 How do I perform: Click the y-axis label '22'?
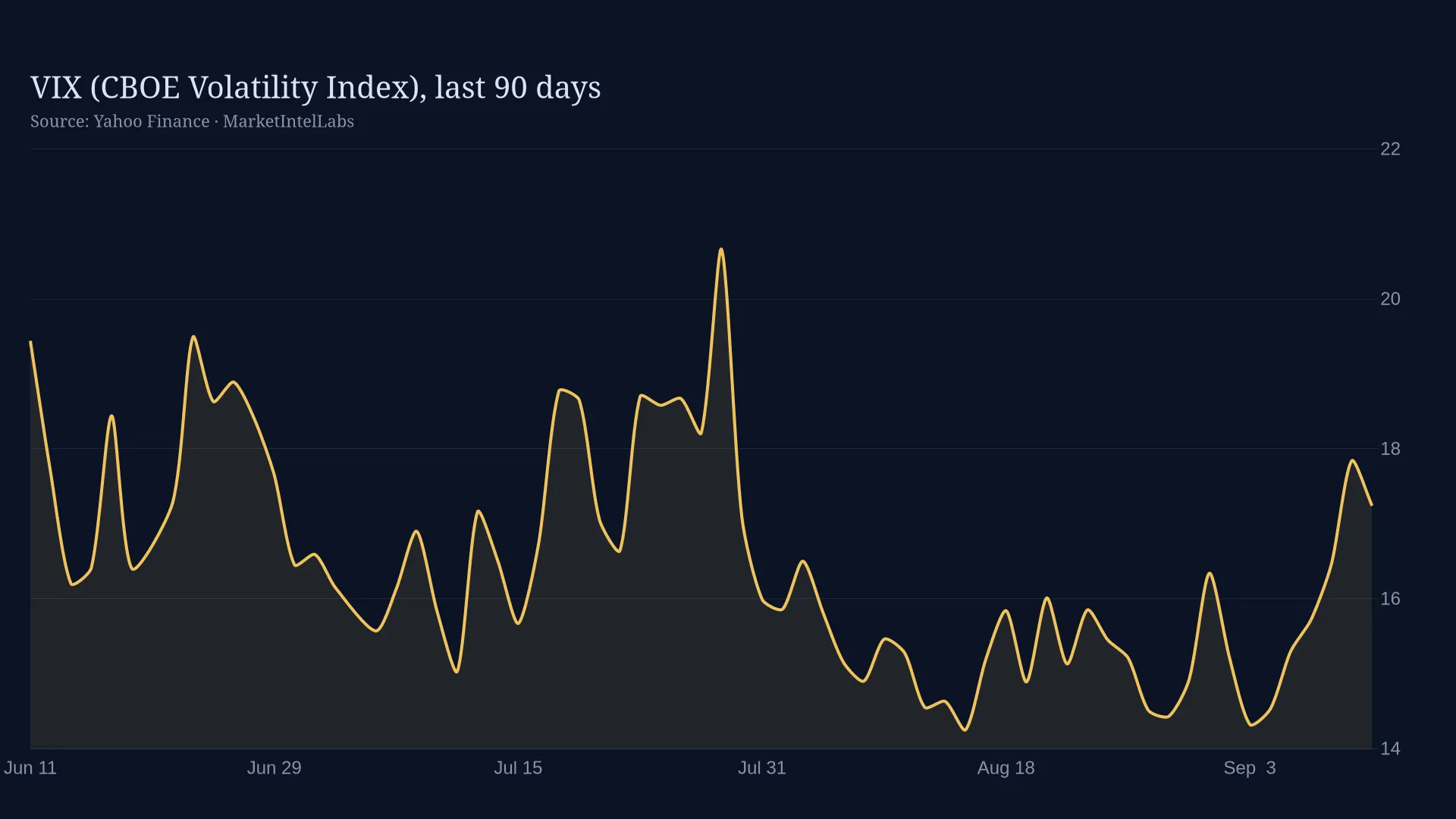(x=1390, y=149)
